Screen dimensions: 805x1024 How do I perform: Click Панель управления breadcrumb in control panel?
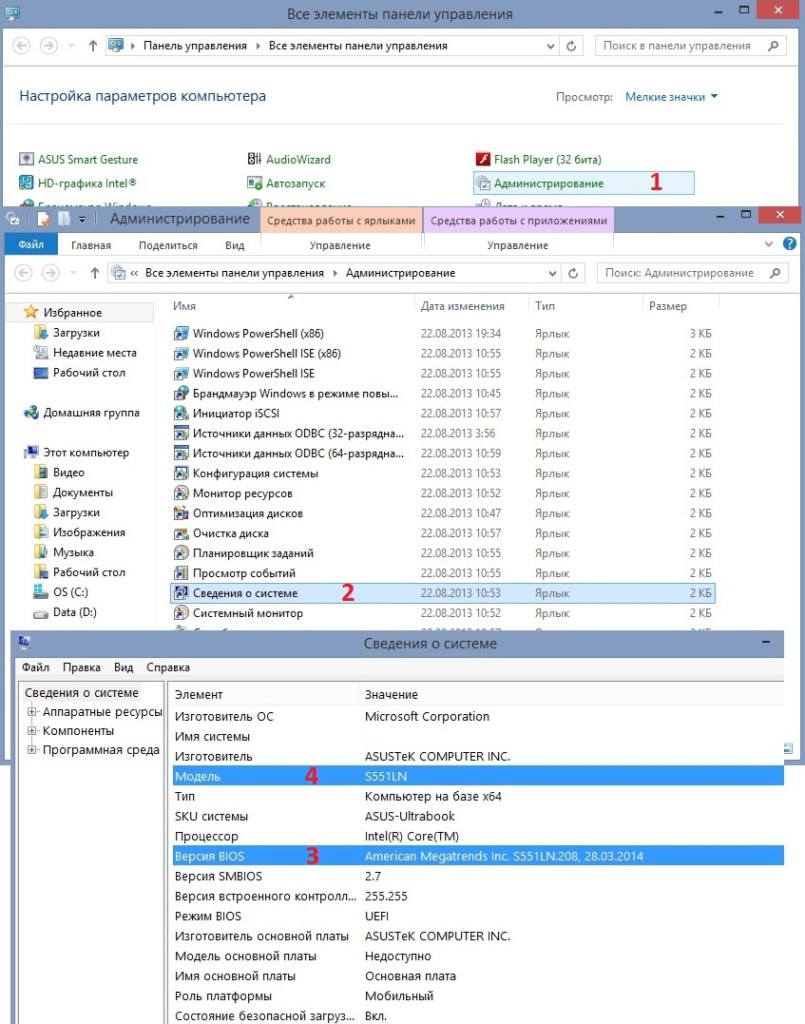(195, 46)
